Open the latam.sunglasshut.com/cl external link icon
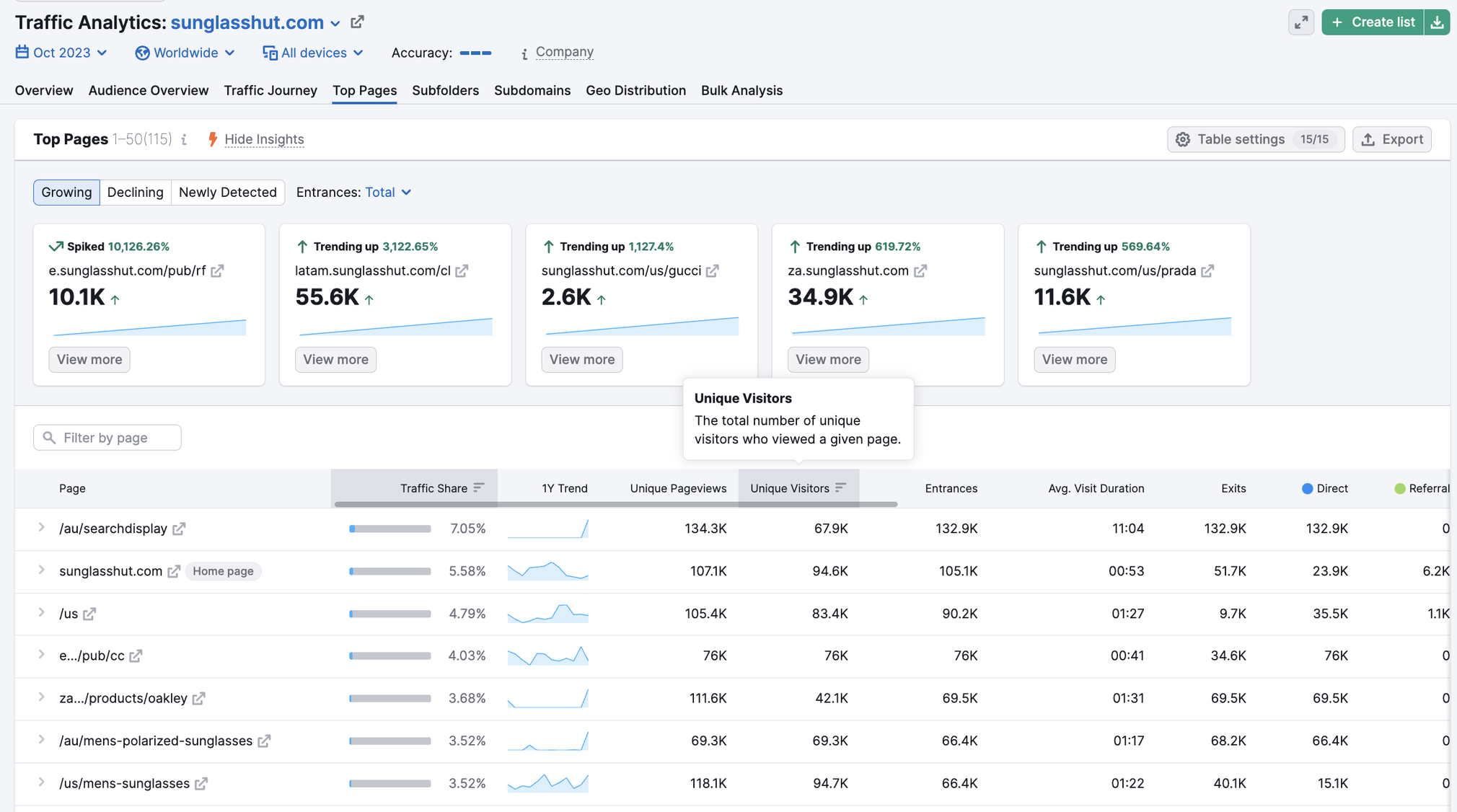1457x812 pixels. click(x=462, y=271)
